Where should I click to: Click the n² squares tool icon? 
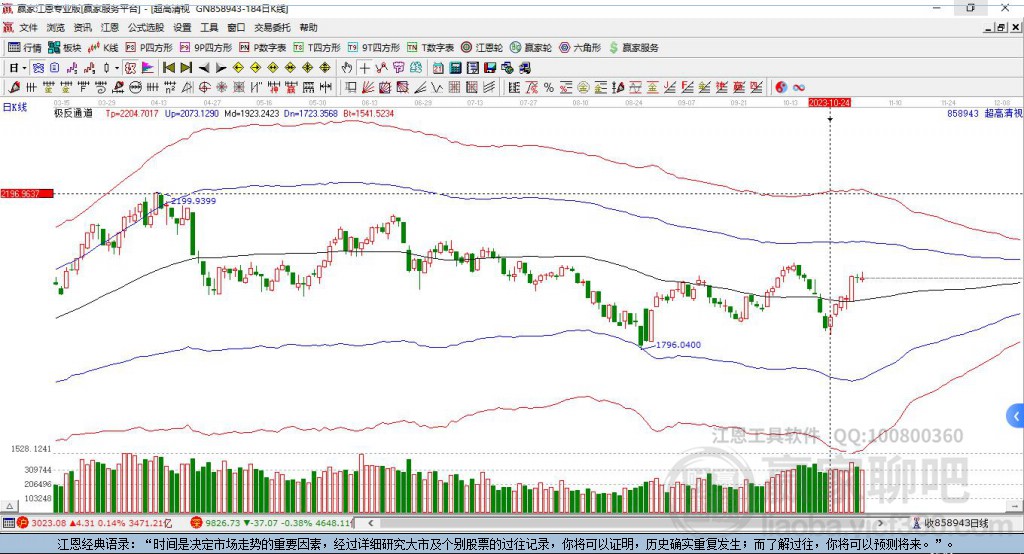coord(170,88)
